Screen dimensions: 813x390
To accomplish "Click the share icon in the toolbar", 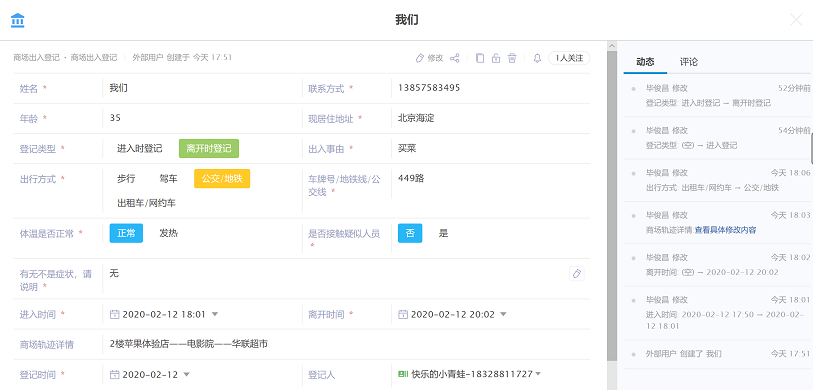I will [x=454, y=58].
